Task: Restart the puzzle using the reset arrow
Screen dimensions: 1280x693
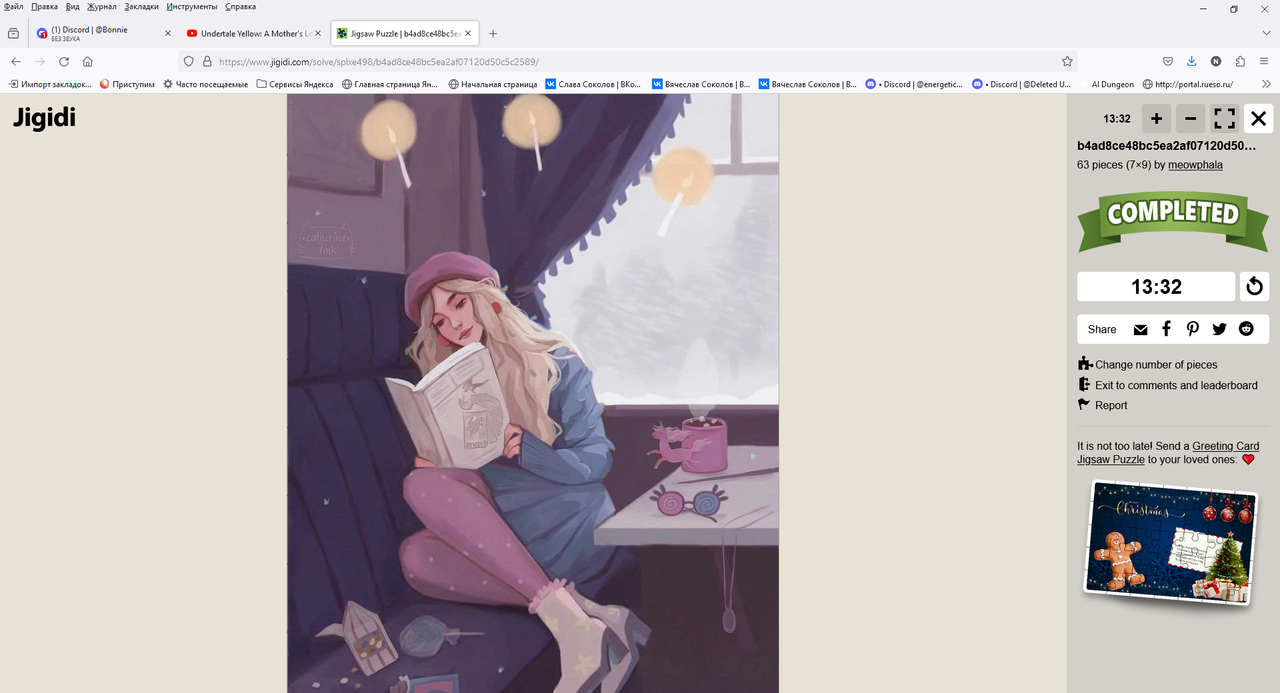Action: pyautogui.click(x=1254, y=287)
